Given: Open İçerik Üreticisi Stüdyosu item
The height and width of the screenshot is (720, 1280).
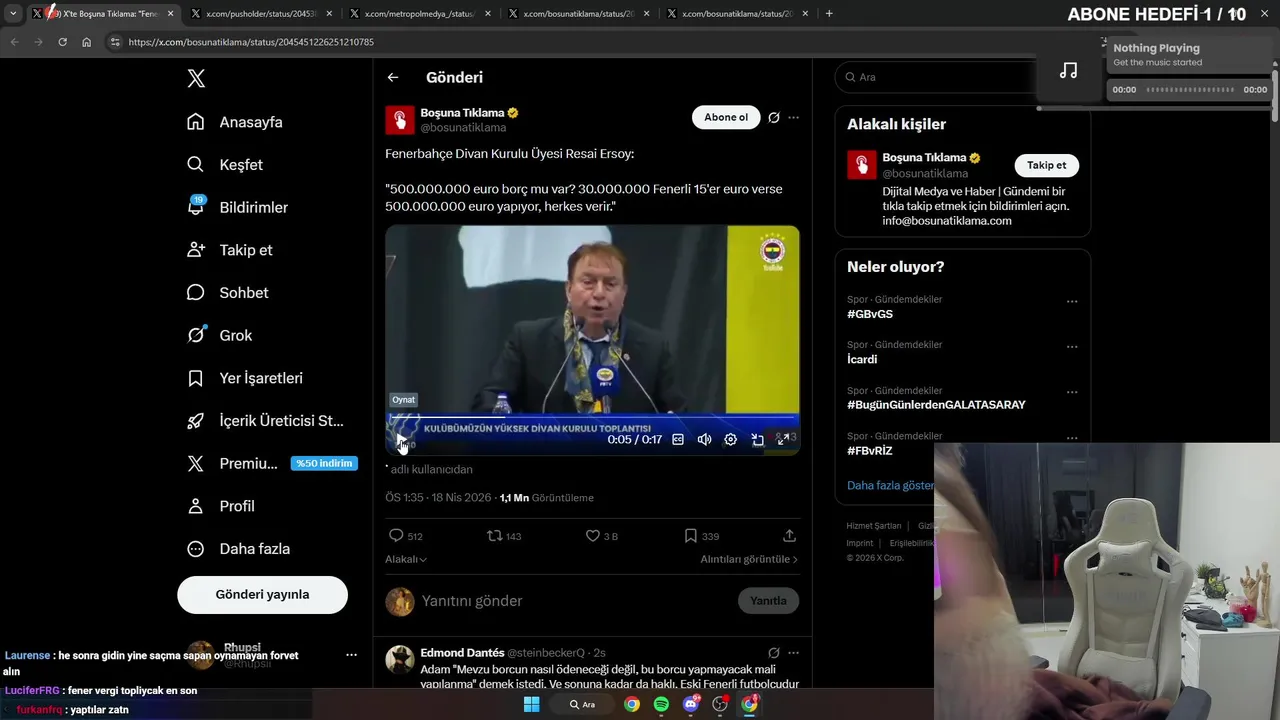Looking at the screenshot, I should [x=266, y=421].
